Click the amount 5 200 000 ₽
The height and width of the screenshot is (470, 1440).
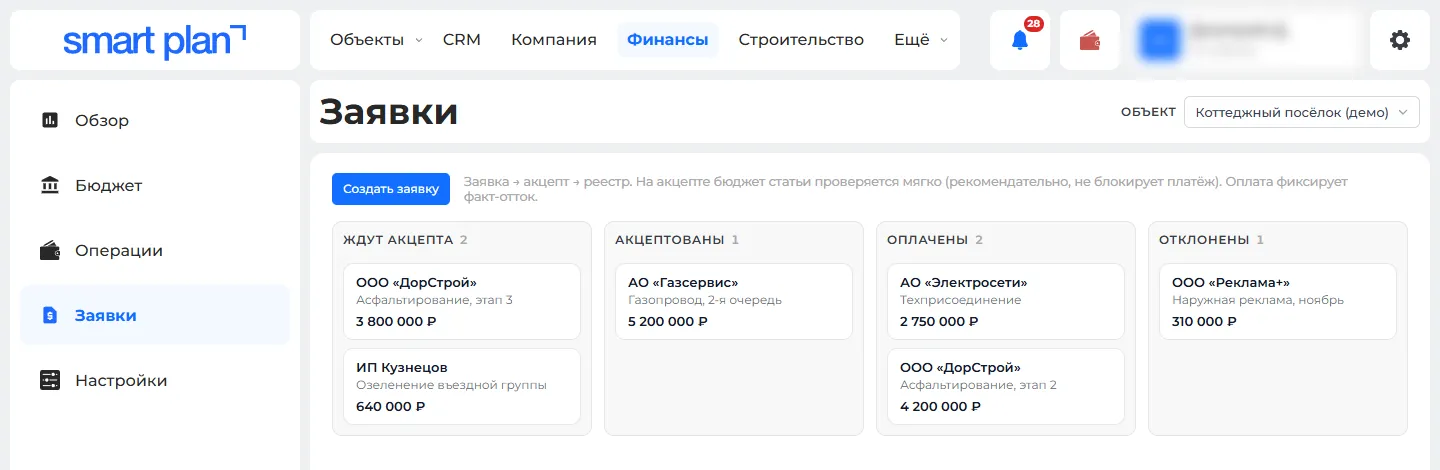coord(668,322)
